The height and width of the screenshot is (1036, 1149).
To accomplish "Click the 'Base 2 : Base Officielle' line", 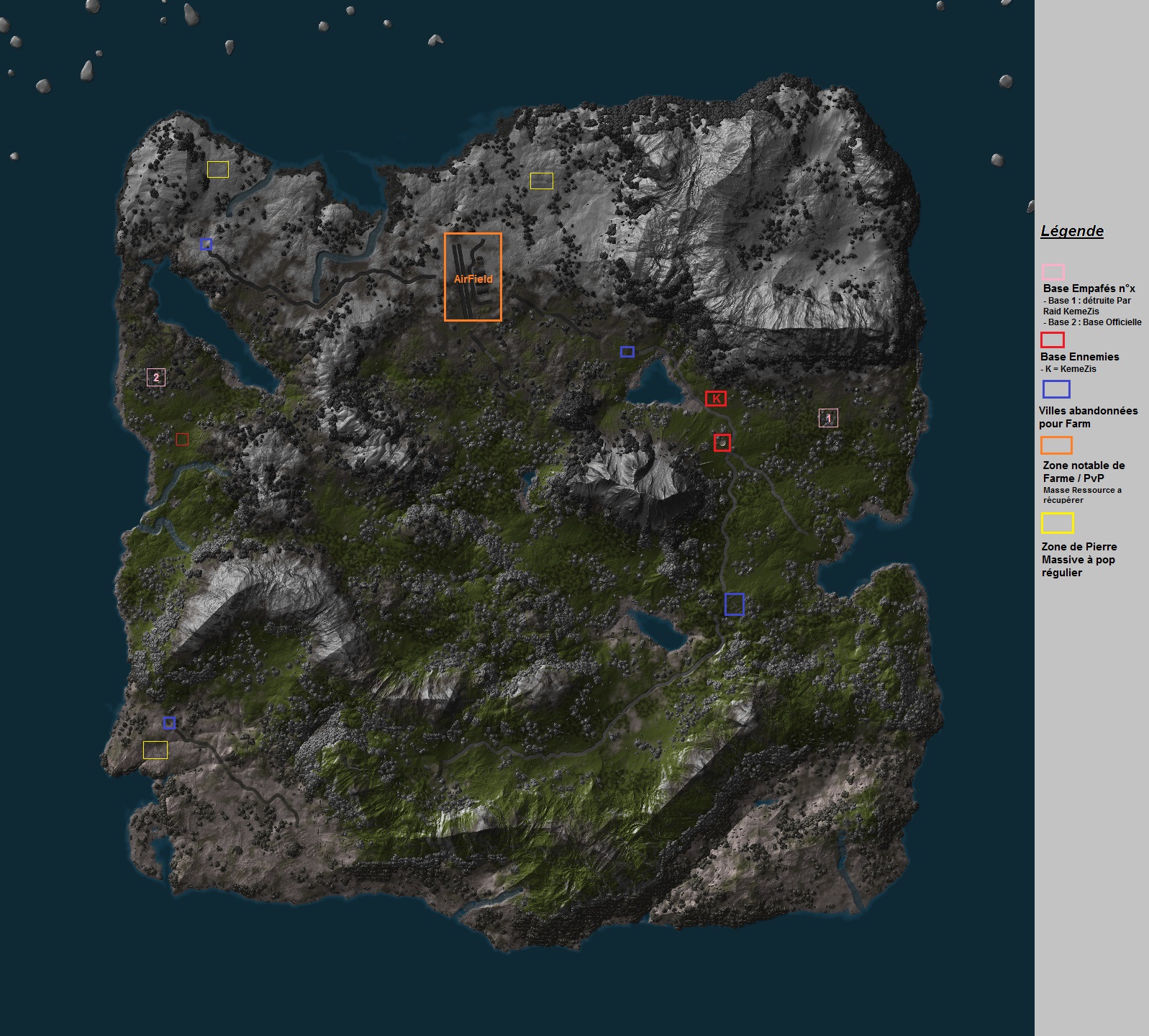I will click(1092, 322).
